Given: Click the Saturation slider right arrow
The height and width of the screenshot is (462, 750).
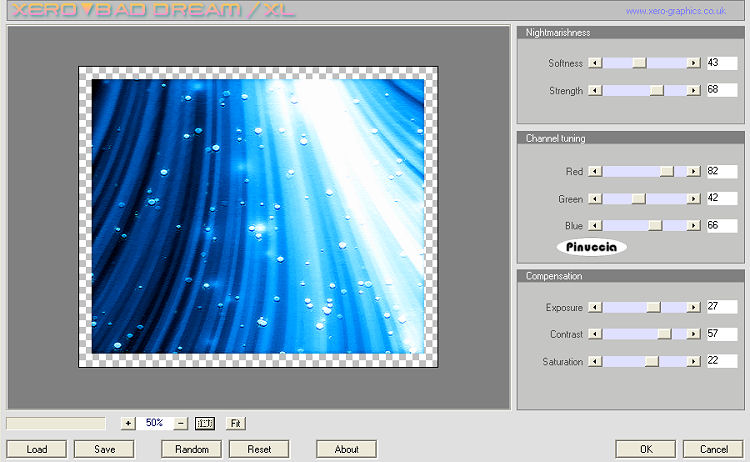Looking at the screenshot, I should [693, 361].
